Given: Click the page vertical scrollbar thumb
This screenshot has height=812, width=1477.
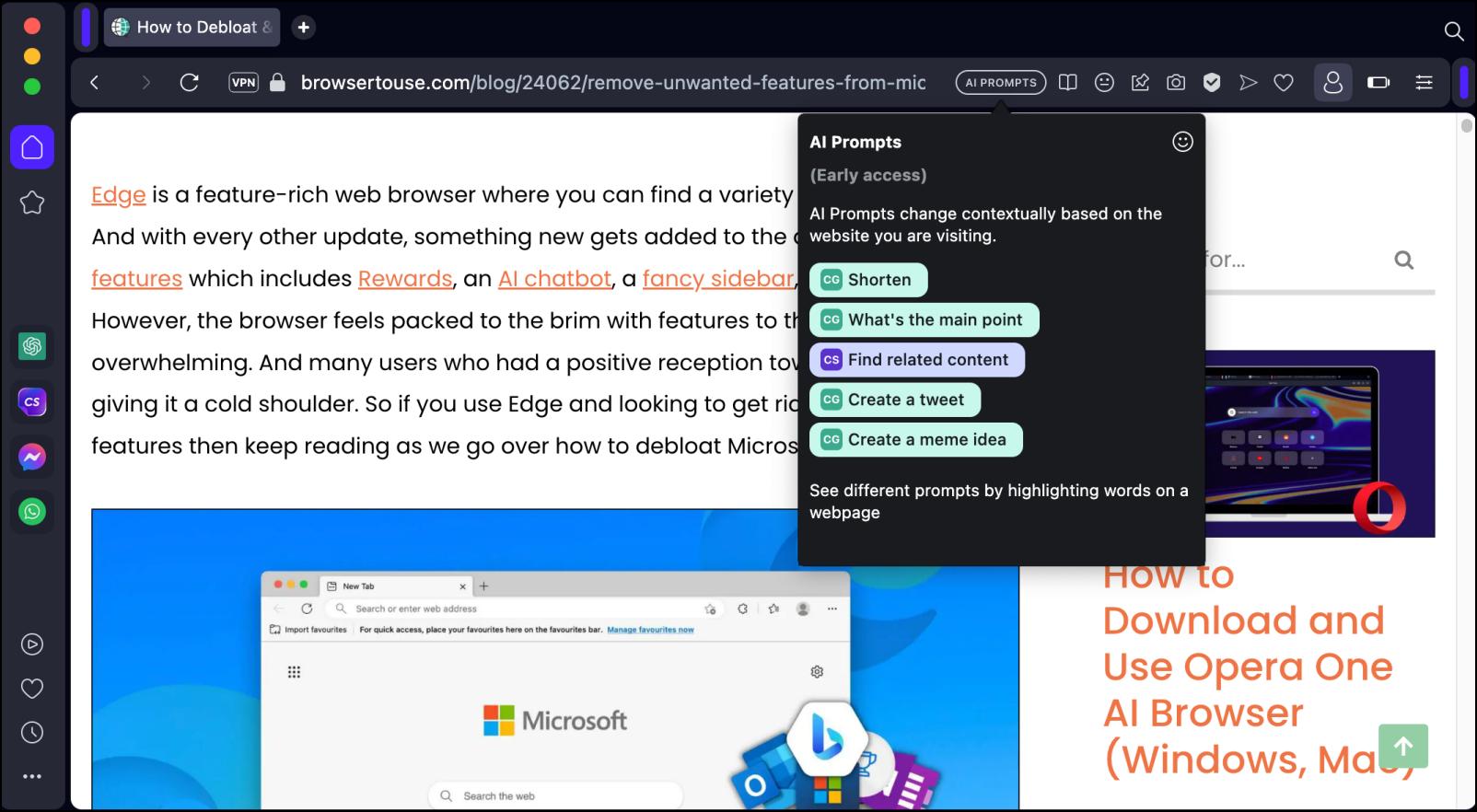Looking at the screenshot, I should (1467, 125).
